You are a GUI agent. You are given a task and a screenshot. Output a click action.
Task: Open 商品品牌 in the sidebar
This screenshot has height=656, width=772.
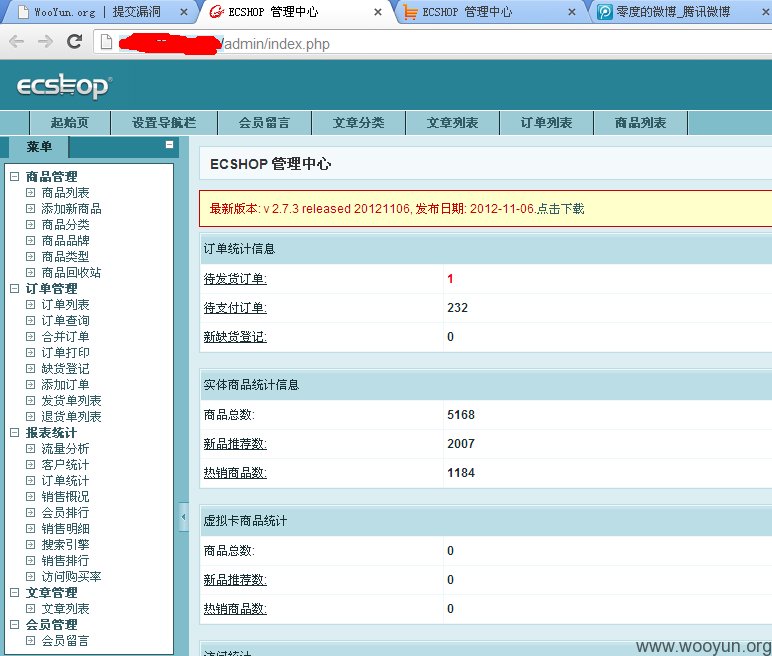coord(65,240)
